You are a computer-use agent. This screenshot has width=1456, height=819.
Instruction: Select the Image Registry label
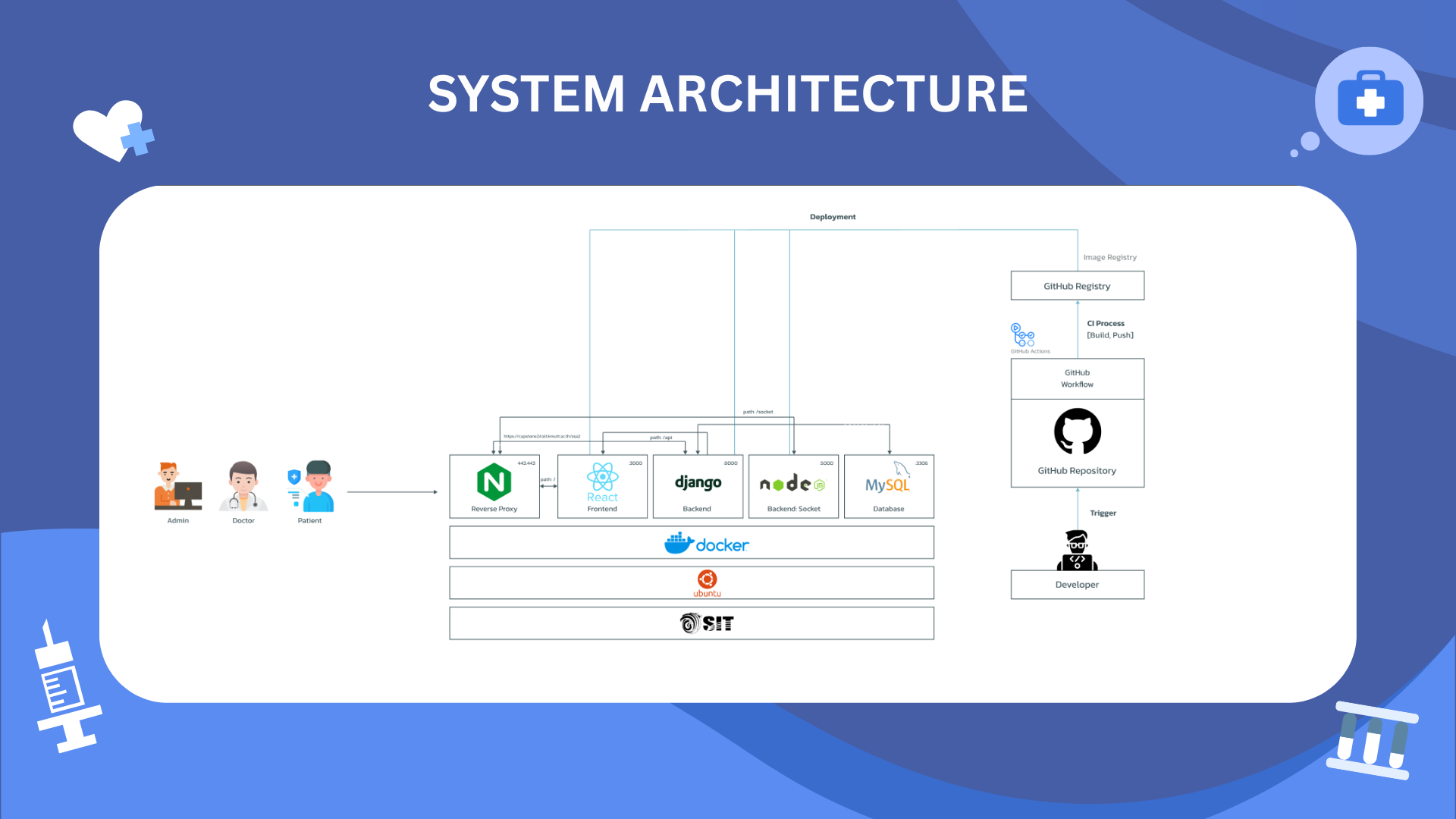[1110, 258]
